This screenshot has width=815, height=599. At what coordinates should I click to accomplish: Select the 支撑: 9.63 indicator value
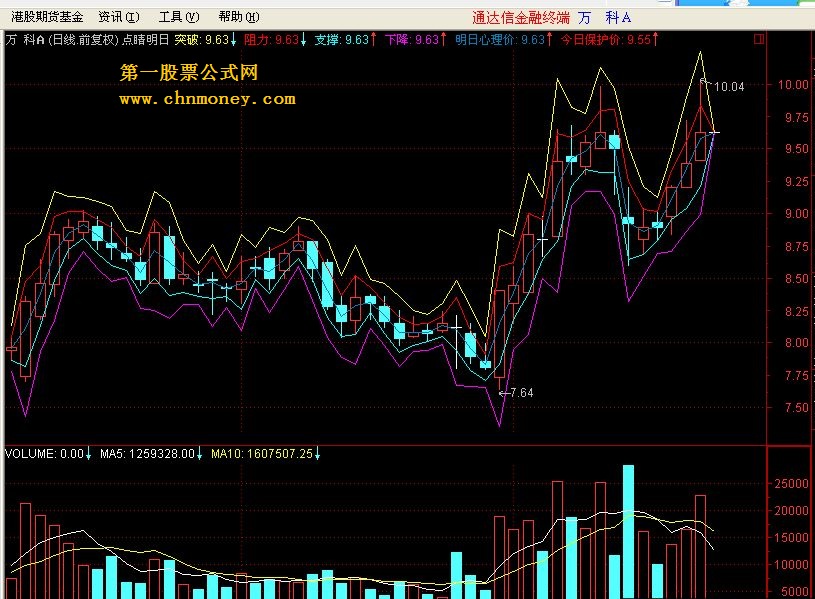[345, 40]
